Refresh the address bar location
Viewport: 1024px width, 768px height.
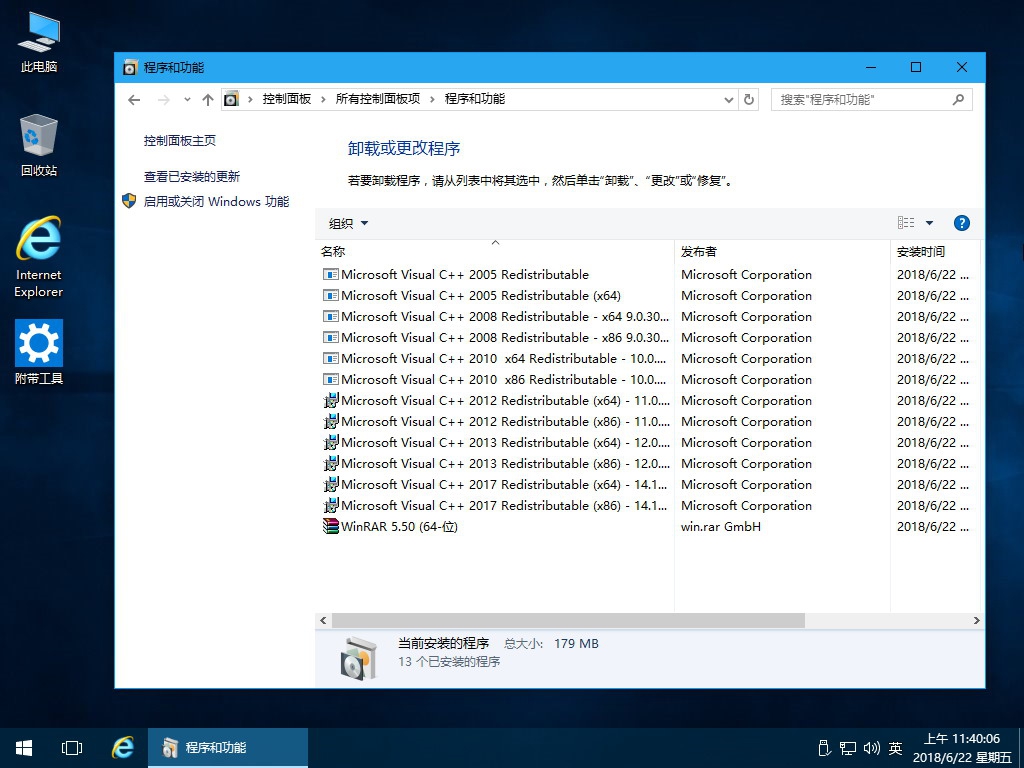(x=749, y=100)
